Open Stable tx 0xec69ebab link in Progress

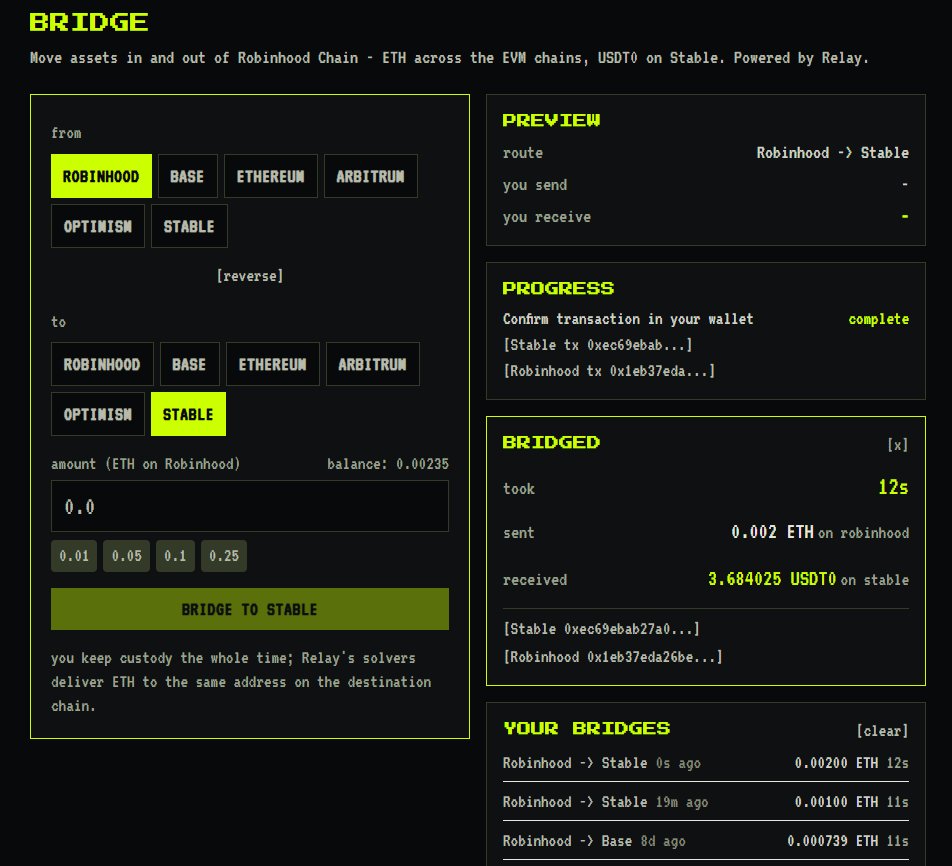tap(597, 345)
